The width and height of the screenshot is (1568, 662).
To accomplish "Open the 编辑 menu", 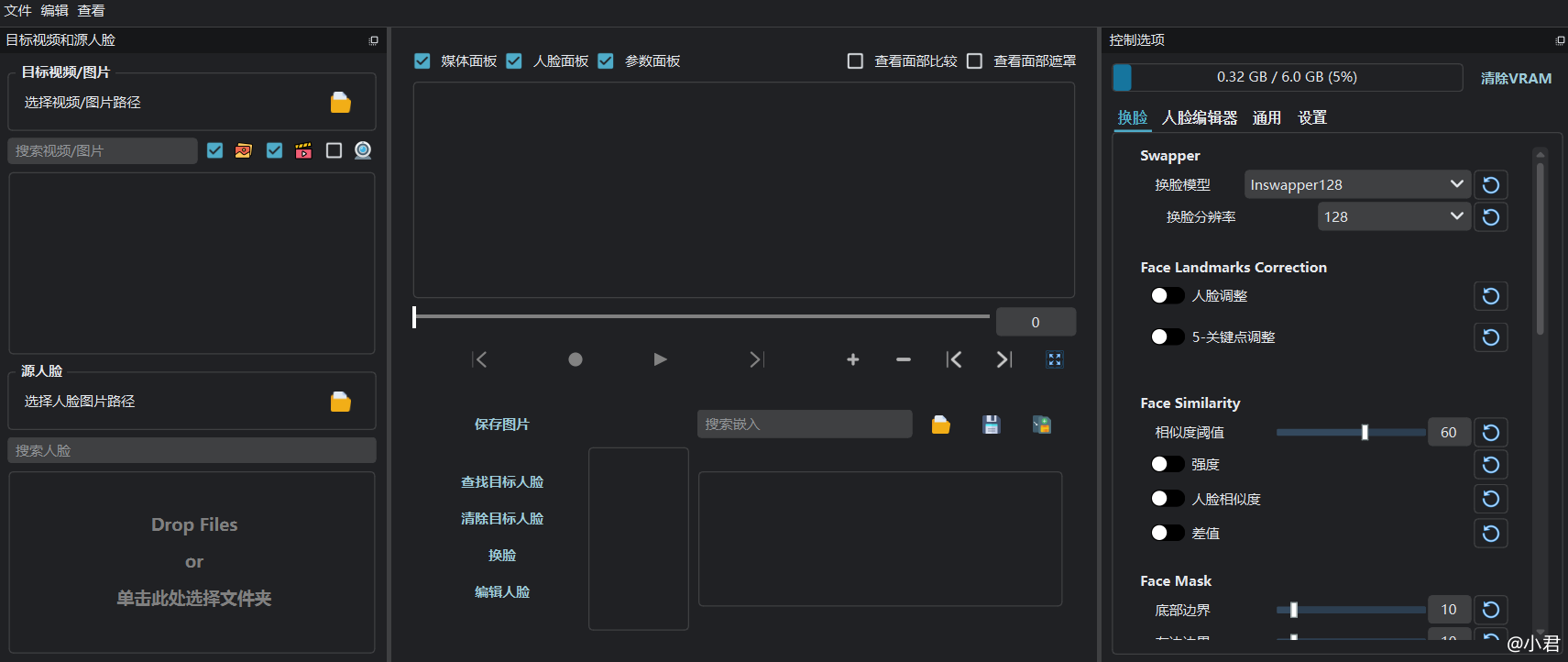I will coord(54,11).
